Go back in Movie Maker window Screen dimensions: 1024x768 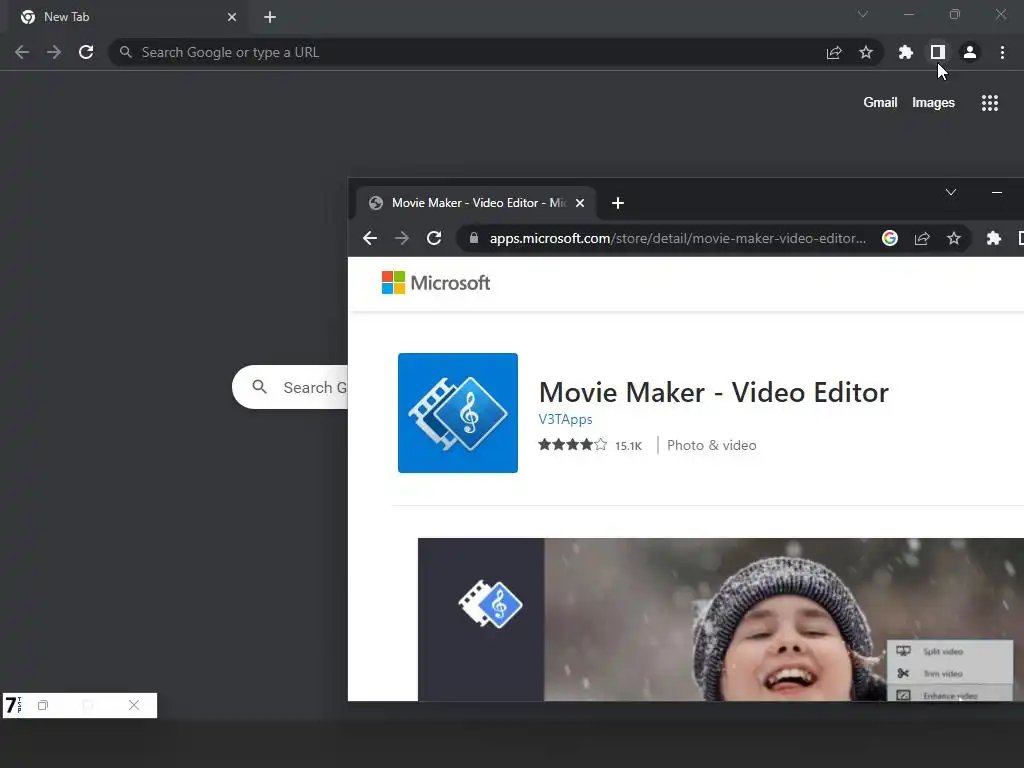coord(370,238)
